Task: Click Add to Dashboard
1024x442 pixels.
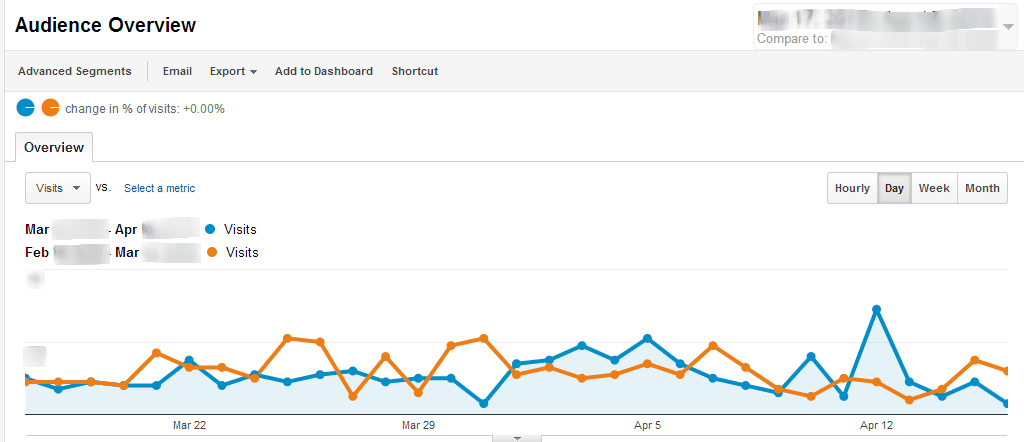Action: (324, 71)
